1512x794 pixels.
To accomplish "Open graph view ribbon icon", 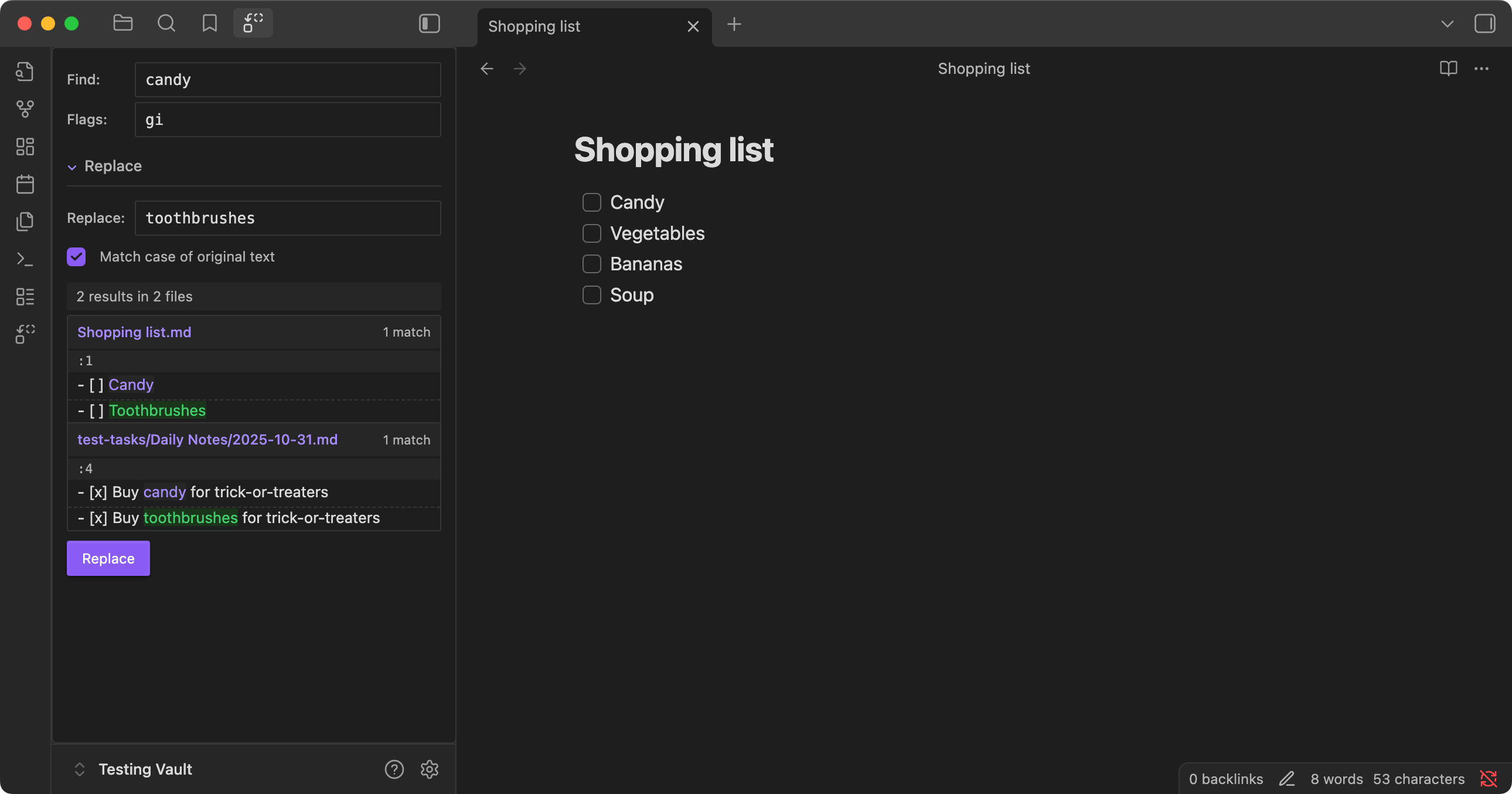I will coord(25,108).
